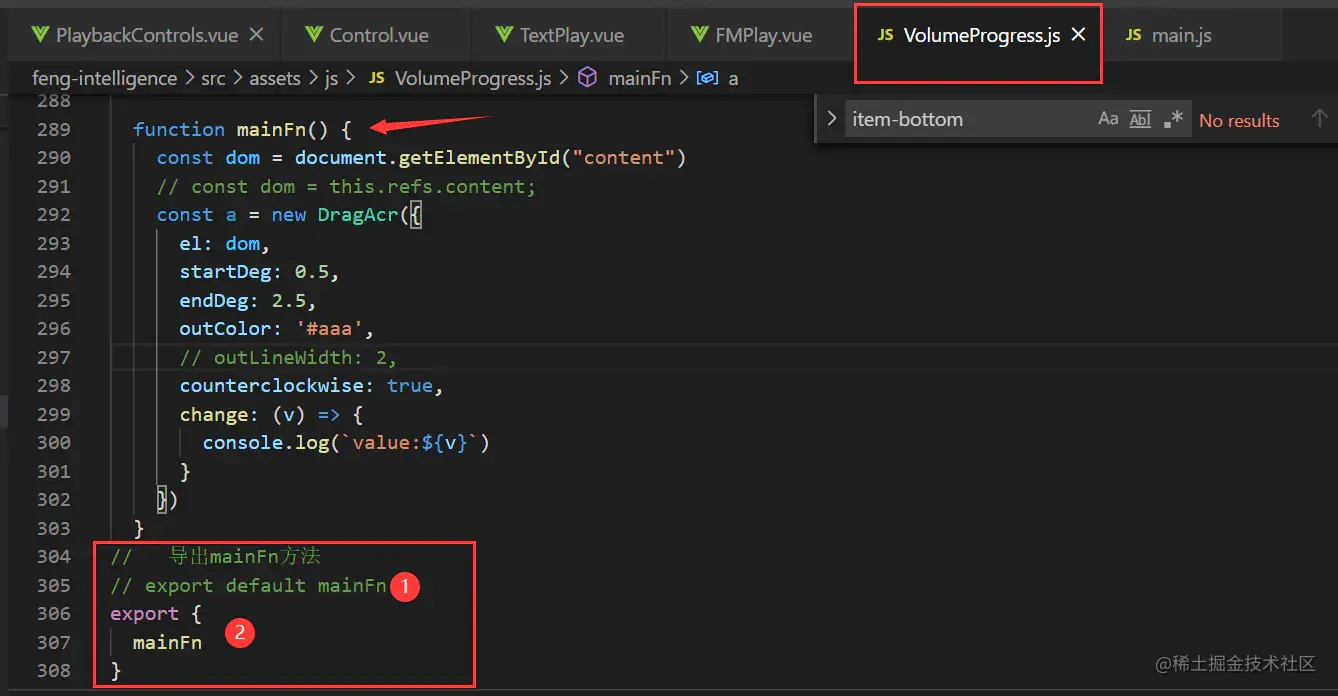Click Vue icon on PlaybackControls.vue tab

(40, 36)
